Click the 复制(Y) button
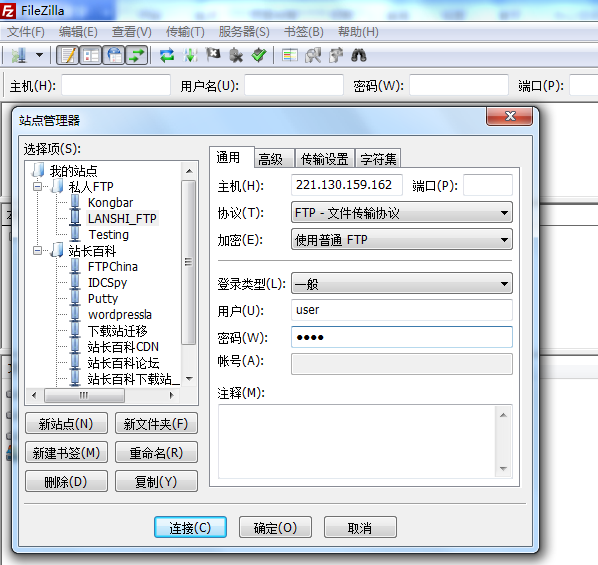This screenshot has width=598, height=565. (x=156, y=481)
